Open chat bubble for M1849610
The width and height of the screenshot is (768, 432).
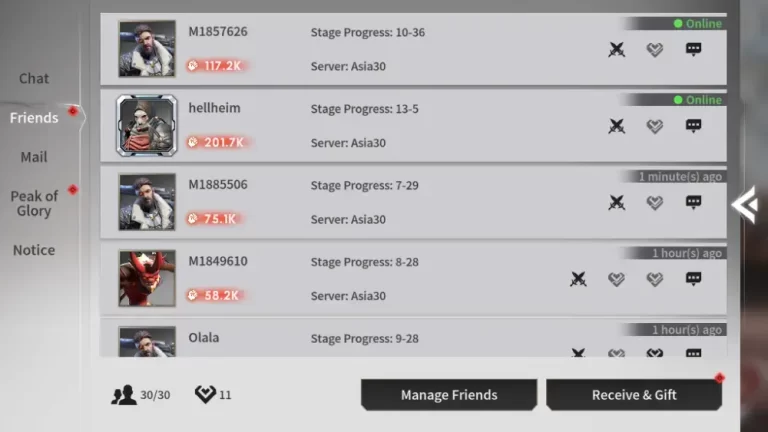click(x=693, y=279)
